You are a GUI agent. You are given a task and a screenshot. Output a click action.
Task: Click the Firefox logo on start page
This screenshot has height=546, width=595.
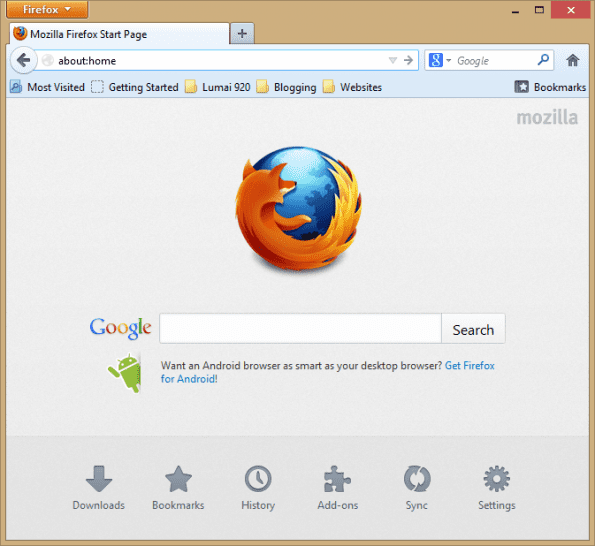tap(298, 209)
